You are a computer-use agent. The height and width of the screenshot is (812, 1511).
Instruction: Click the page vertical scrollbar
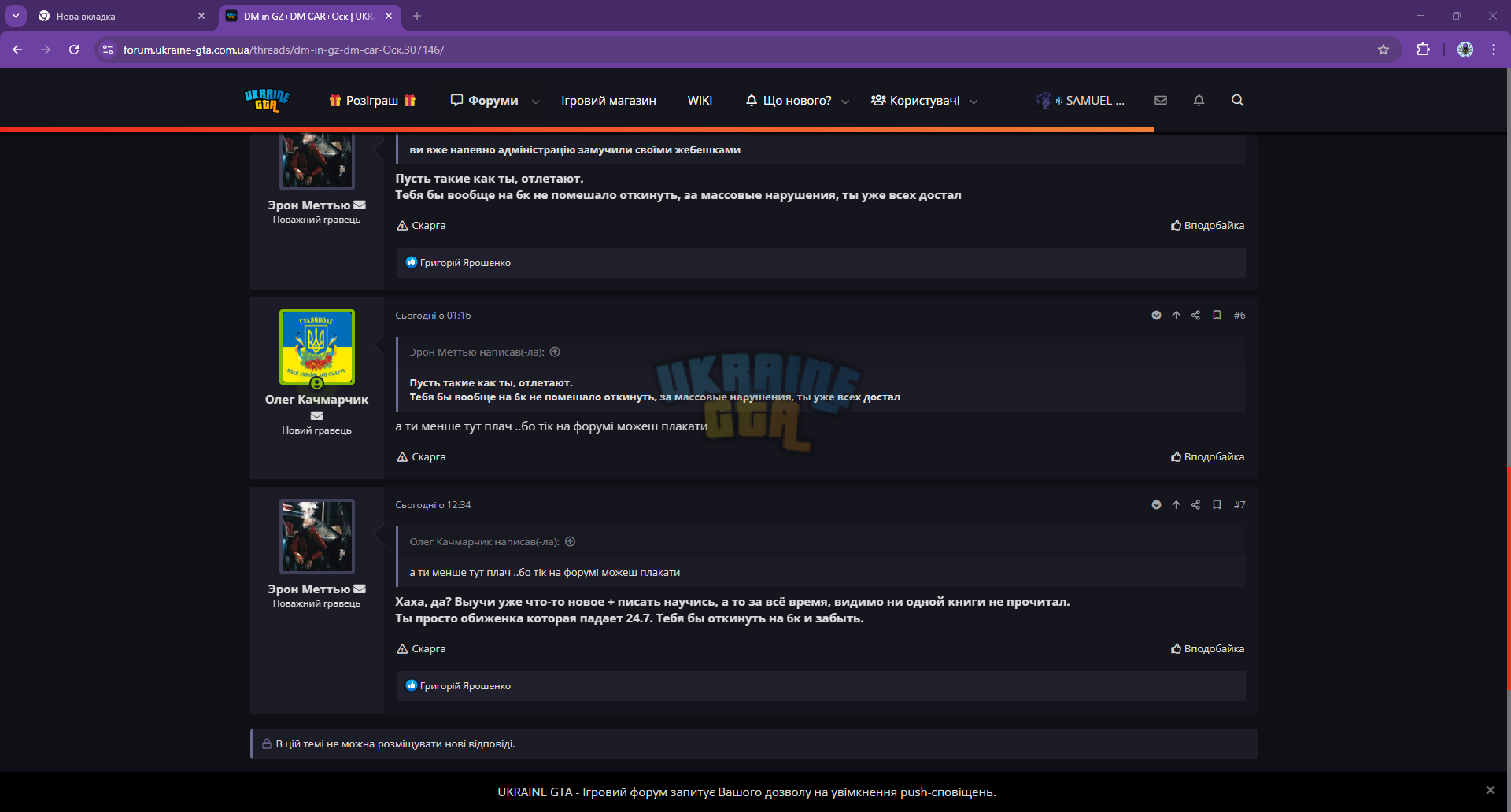tap(1508, 578)
